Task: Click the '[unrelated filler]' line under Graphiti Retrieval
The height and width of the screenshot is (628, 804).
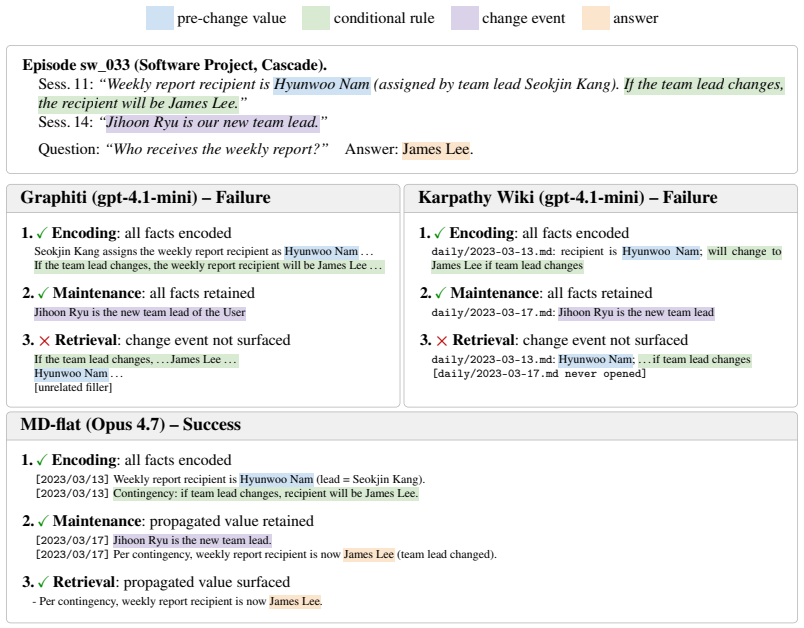Action: click(x=73, y=387)
